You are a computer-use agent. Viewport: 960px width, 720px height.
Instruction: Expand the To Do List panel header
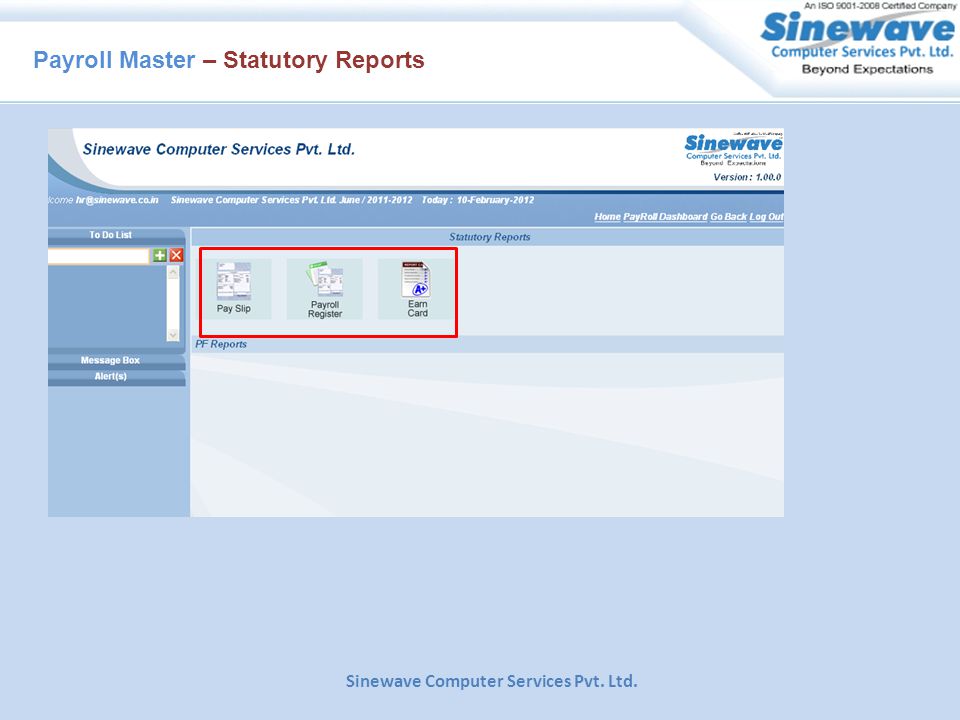116,235
